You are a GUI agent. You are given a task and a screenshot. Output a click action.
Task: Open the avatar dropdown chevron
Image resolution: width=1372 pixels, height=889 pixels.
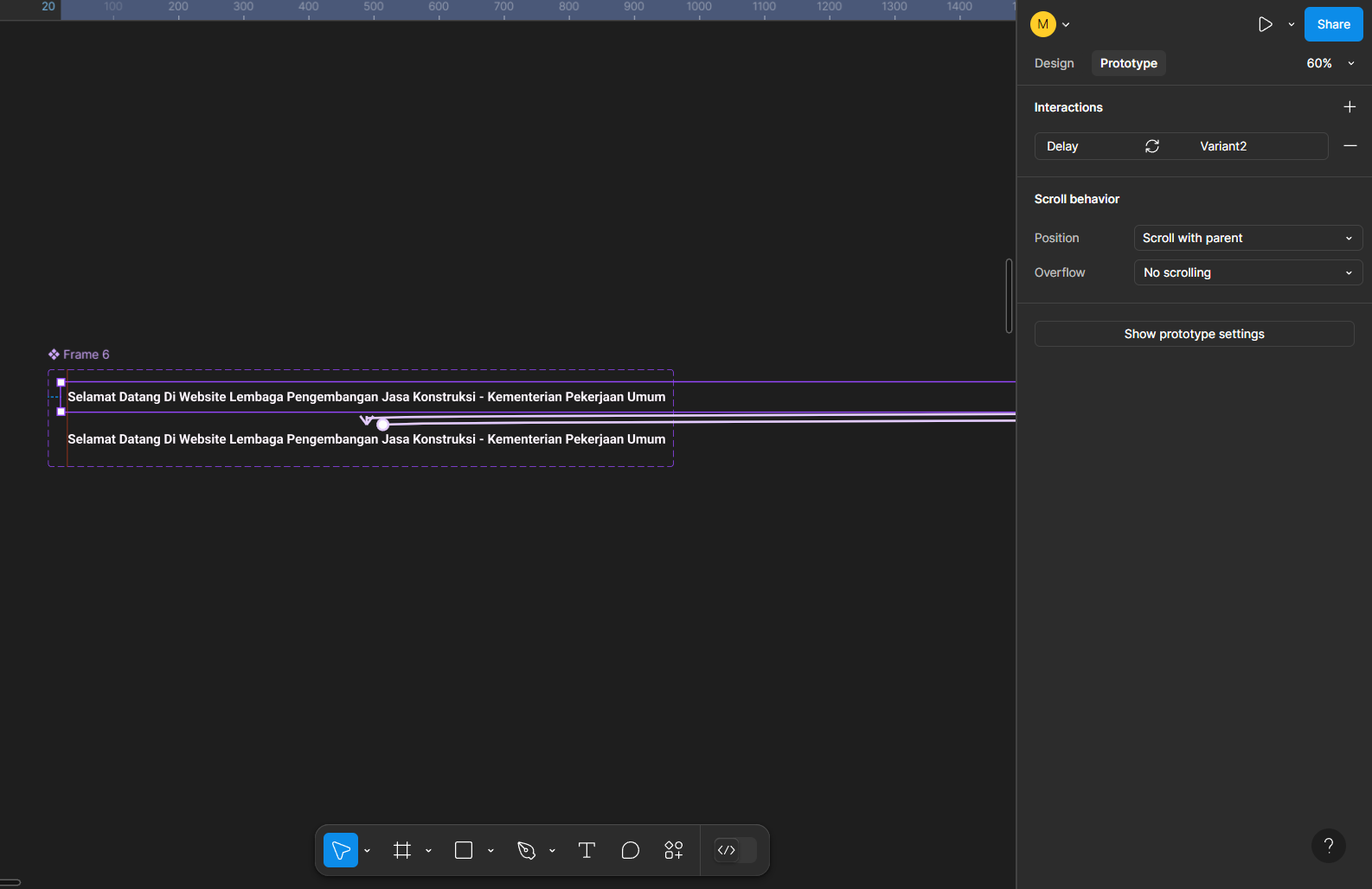[x=1066, y=25]
